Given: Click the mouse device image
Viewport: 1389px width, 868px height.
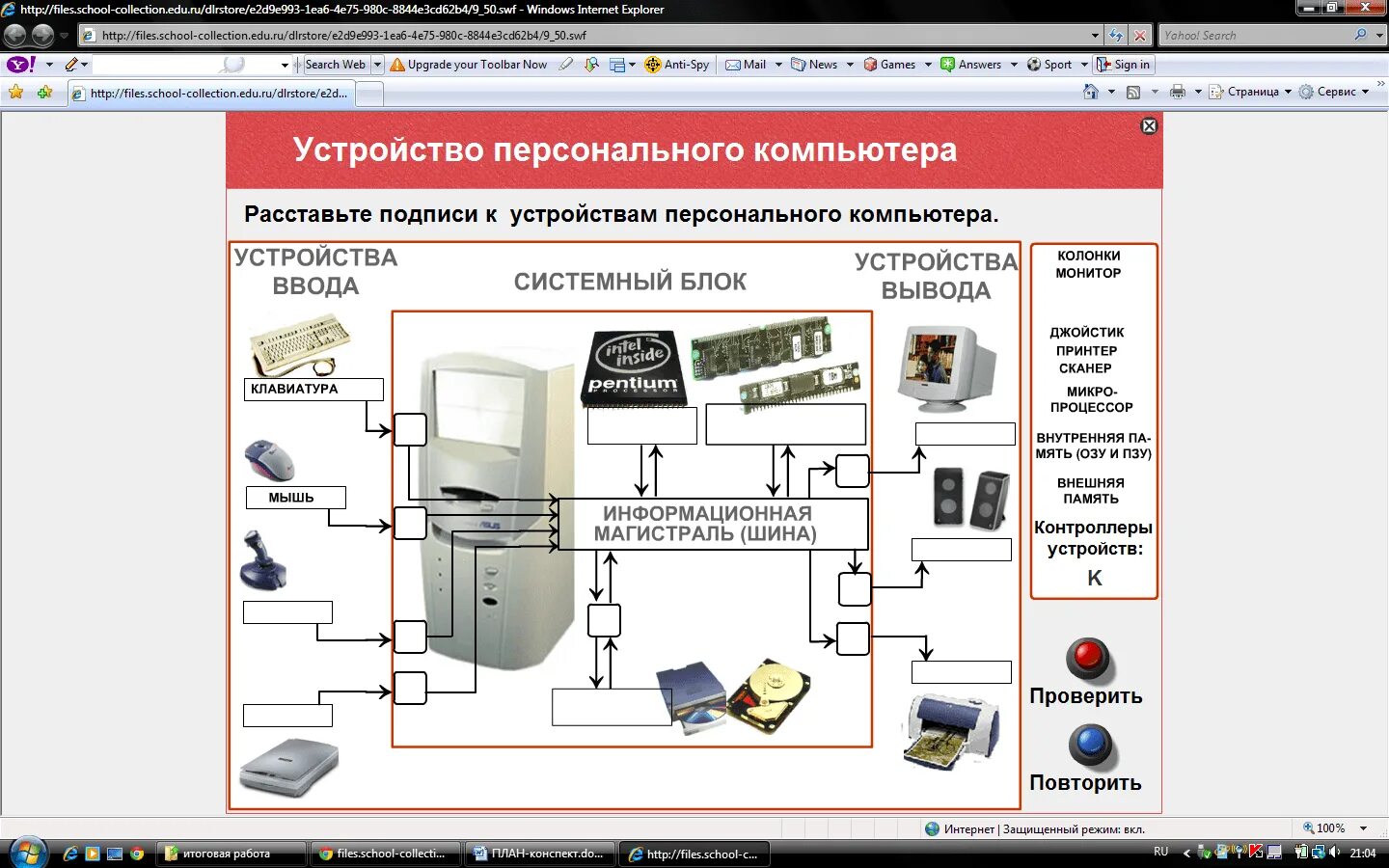Looking at the screenshot, I should 269,460.
